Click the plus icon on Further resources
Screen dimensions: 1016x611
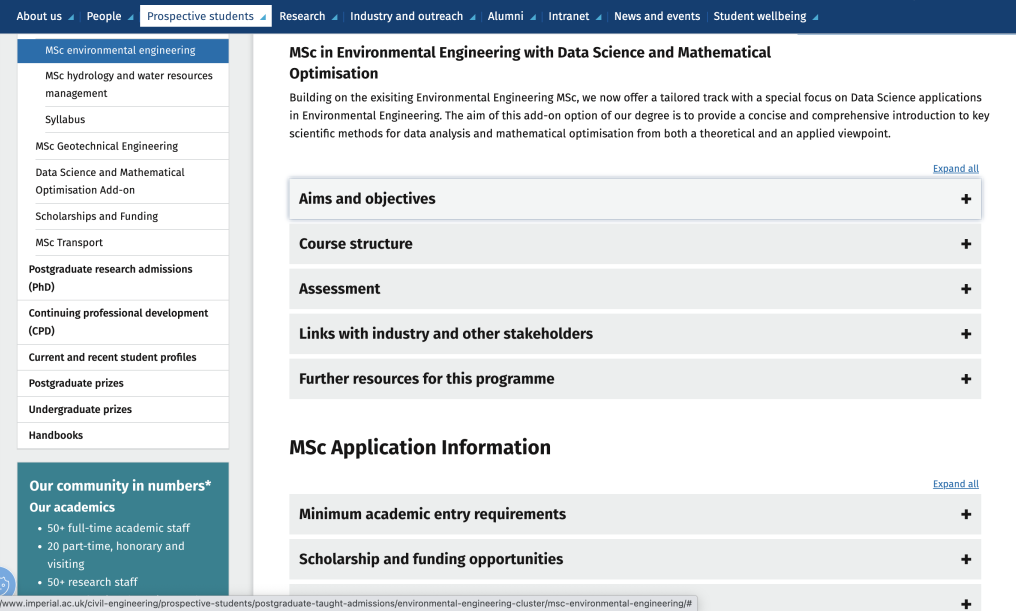pyautogui.click(x=966, y=379)
